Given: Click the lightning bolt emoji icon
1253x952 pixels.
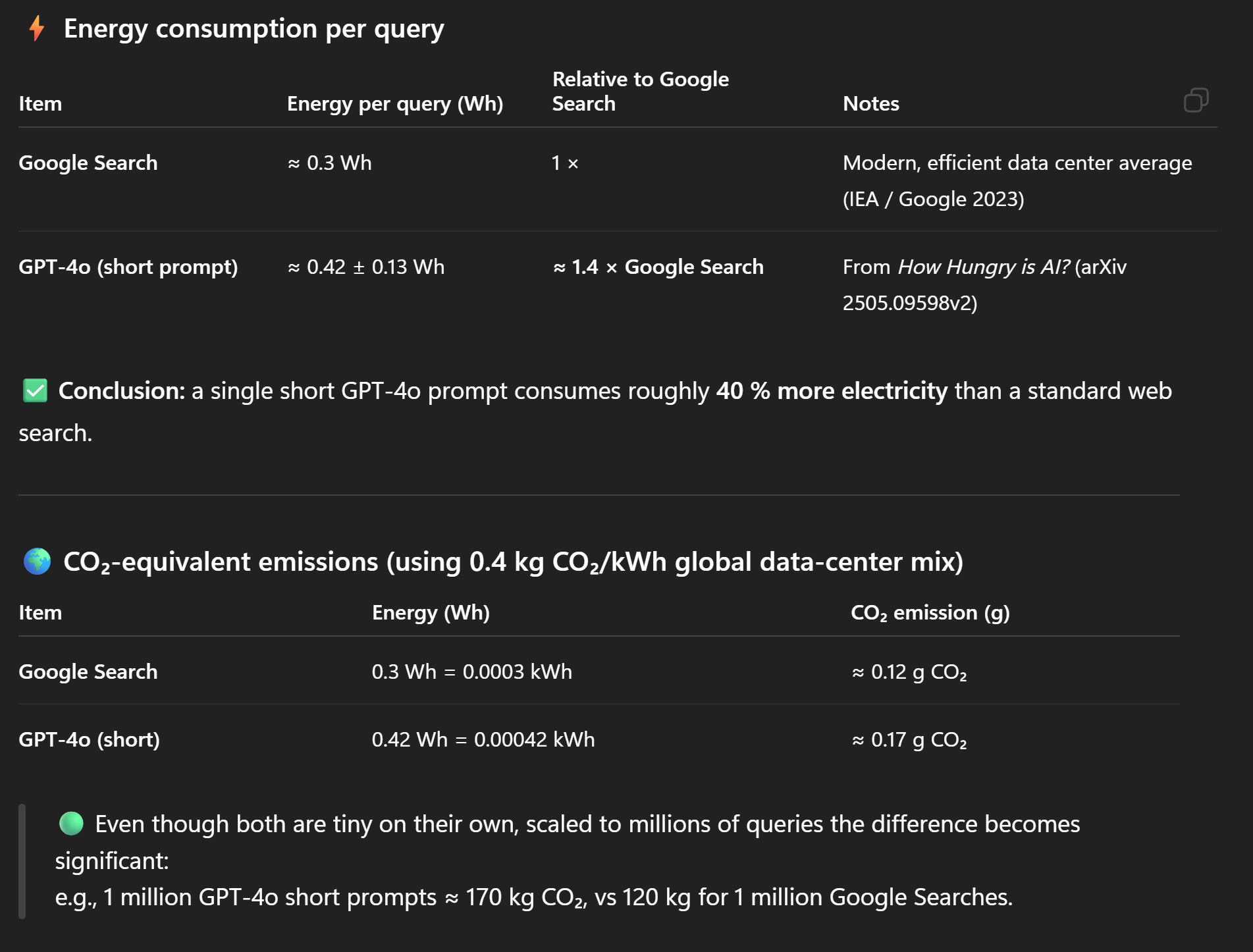Looking at the screenshot, I should pyautogui.click(x=37, y=28).
